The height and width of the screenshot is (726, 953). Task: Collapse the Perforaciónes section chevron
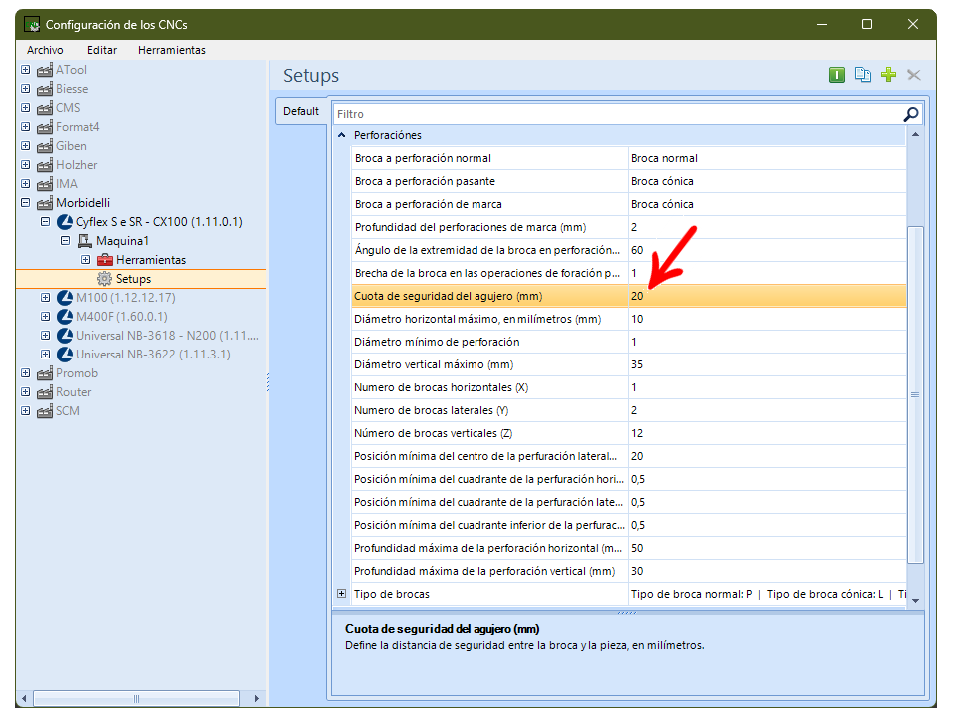(342, 135)
